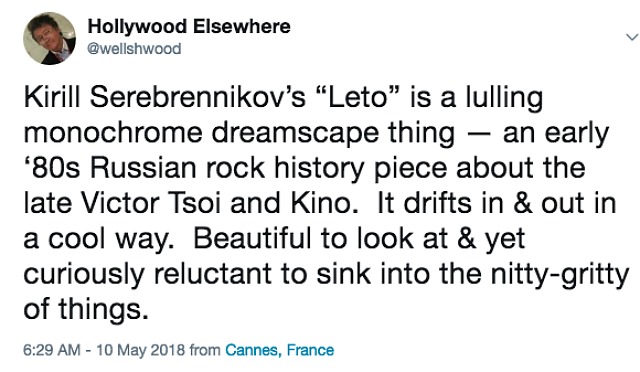The height and width of the screenshot is (372, 640).
Task: Click the quoted title "Leto"
Action: click(359, 98)
